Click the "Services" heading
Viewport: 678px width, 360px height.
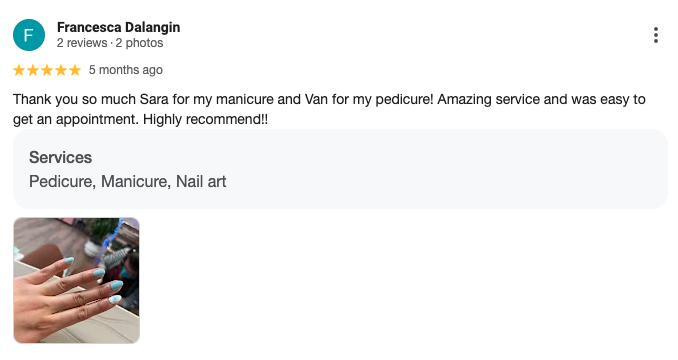pyautogui.click(x=61, y=157)
